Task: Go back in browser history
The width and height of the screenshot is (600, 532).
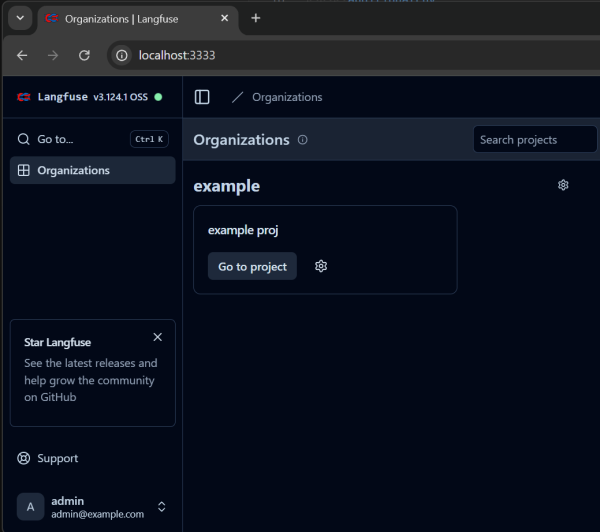Action: tap(22, 55)
